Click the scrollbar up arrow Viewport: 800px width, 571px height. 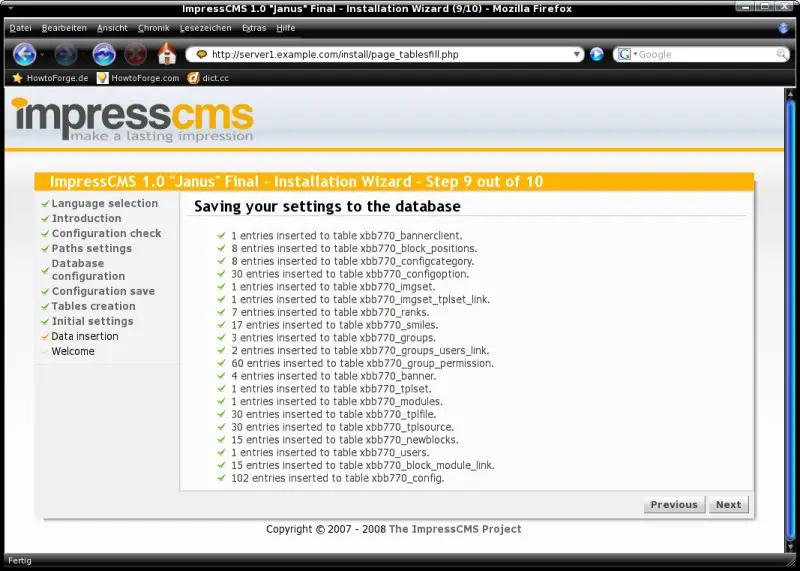(x=790, y=93)
